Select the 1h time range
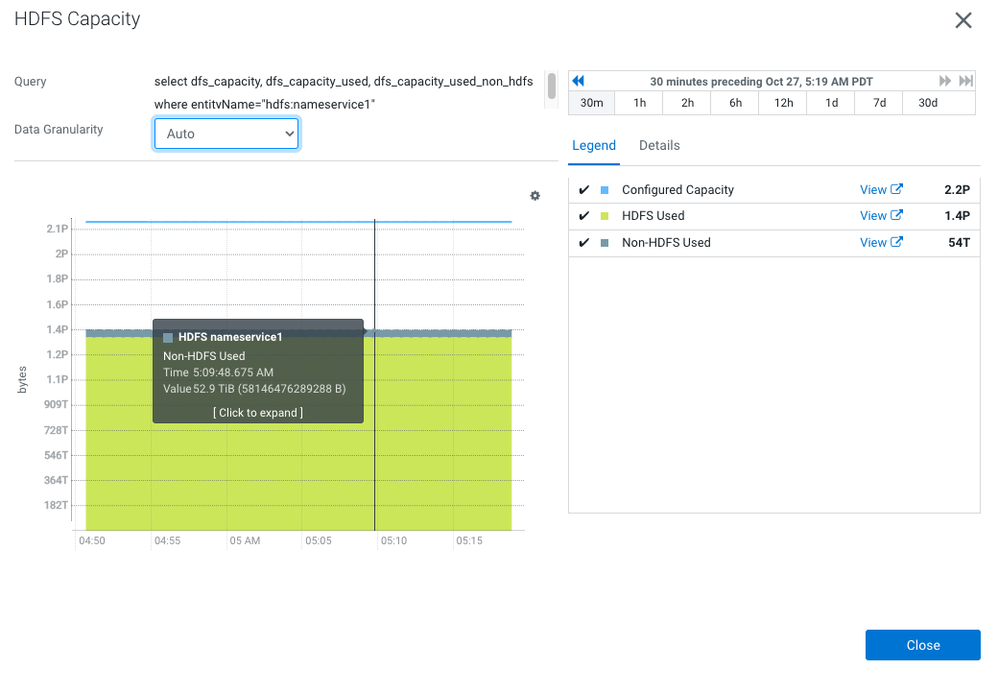The image size is (998, 673). [x=639, y=103]
